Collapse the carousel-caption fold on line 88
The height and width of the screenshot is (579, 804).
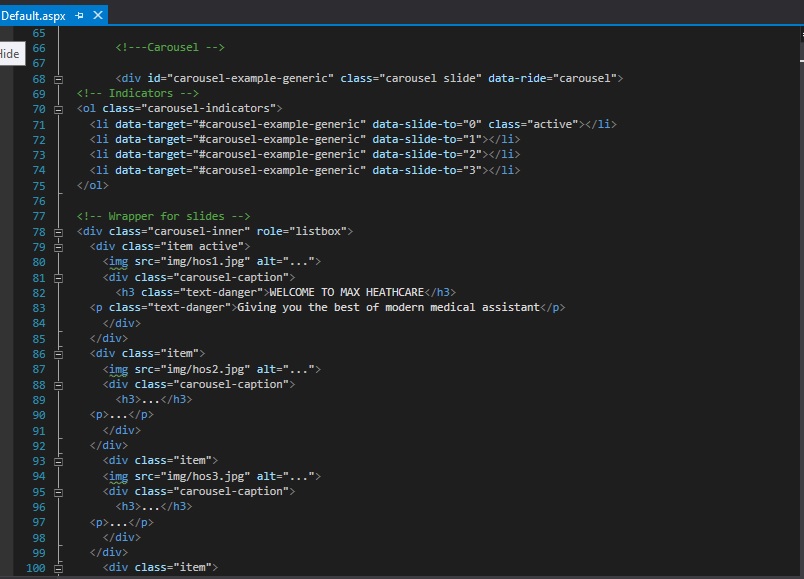tap(57, 384)
